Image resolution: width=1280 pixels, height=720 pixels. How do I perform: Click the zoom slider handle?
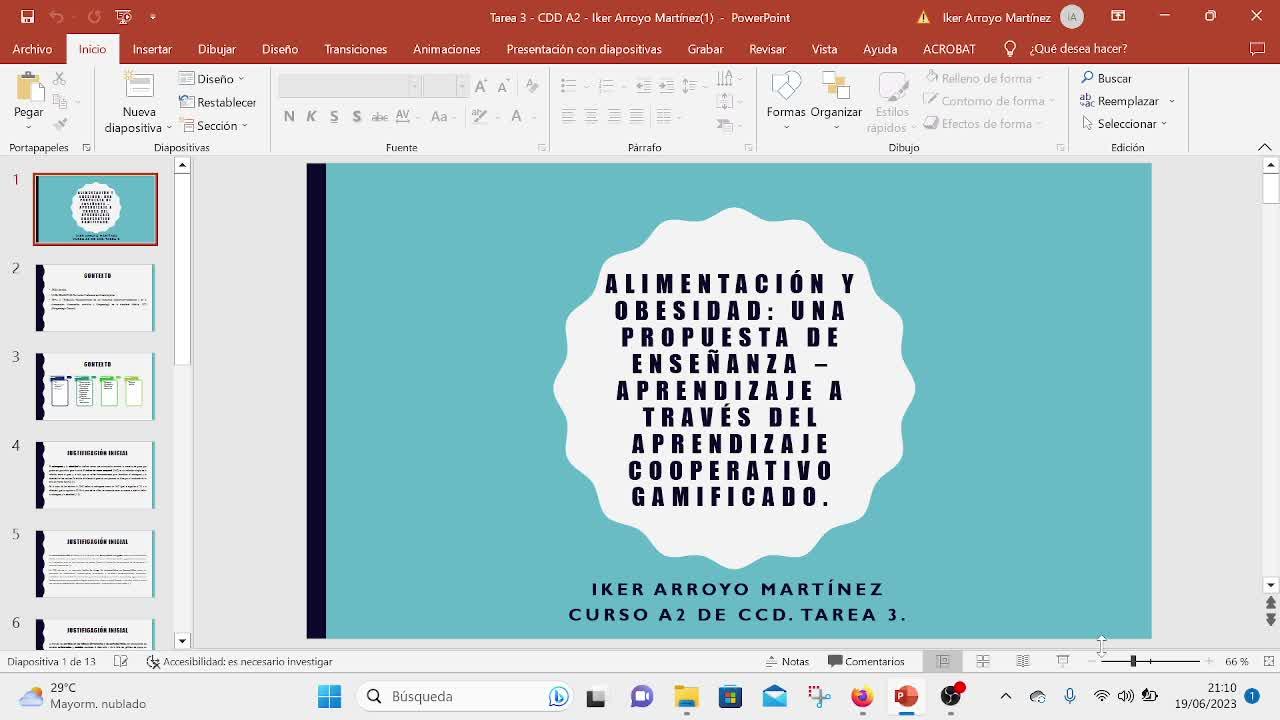1133,661
